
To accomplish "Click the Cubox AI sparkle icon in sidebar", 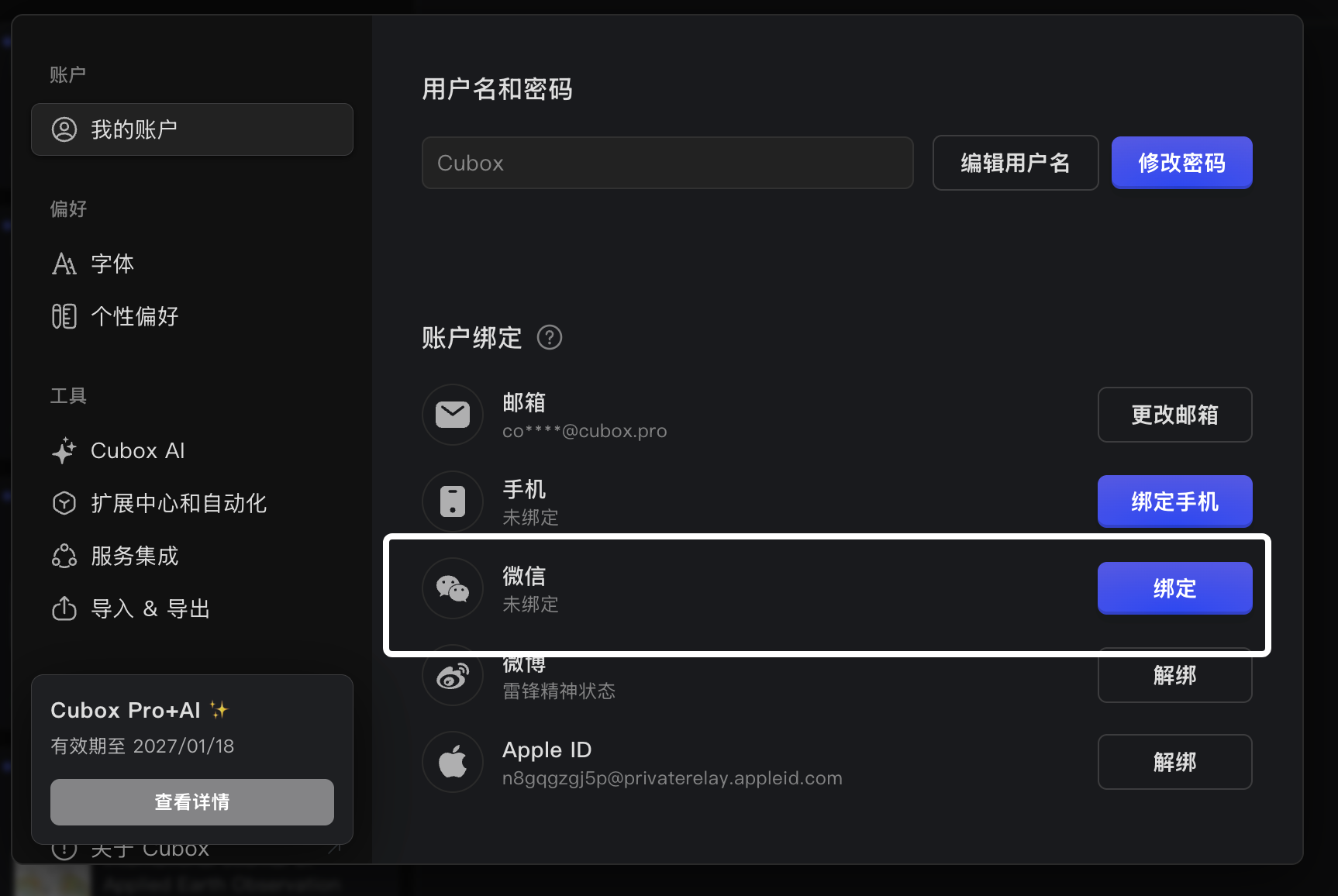I will point(64,450).
